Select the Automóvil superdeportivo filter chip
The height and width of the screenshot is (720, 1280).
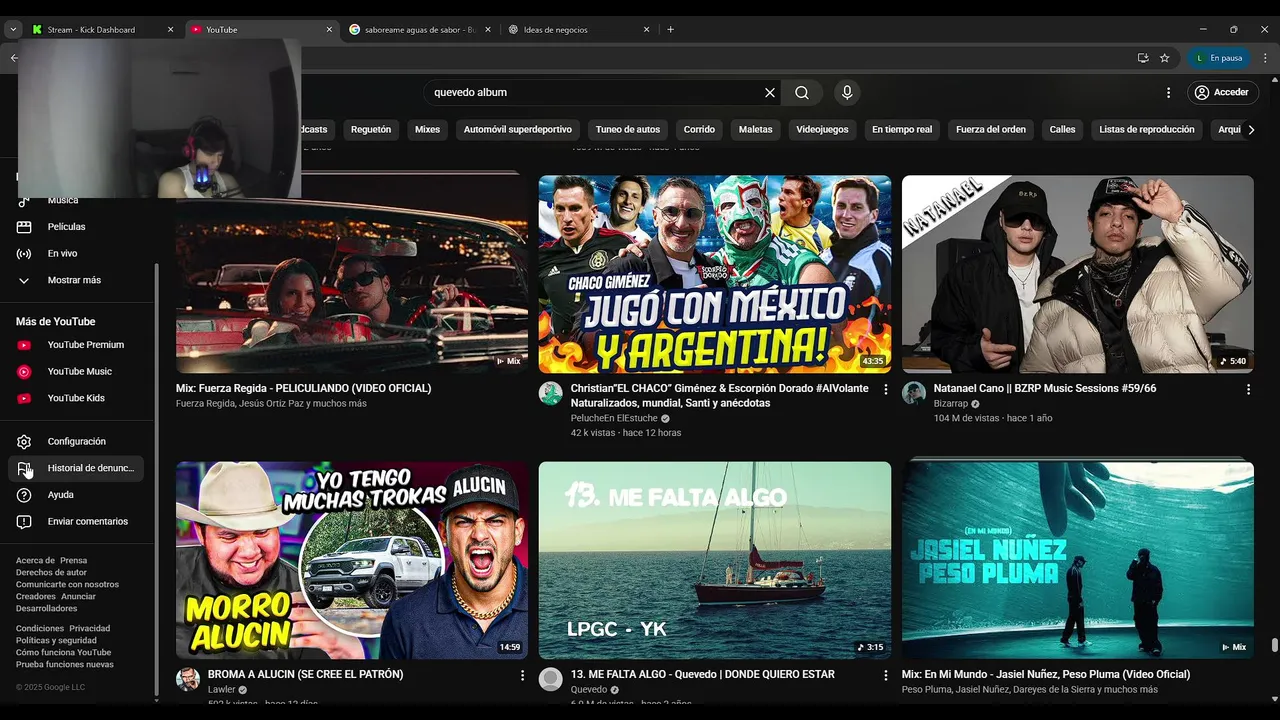(x=518, y=129)
